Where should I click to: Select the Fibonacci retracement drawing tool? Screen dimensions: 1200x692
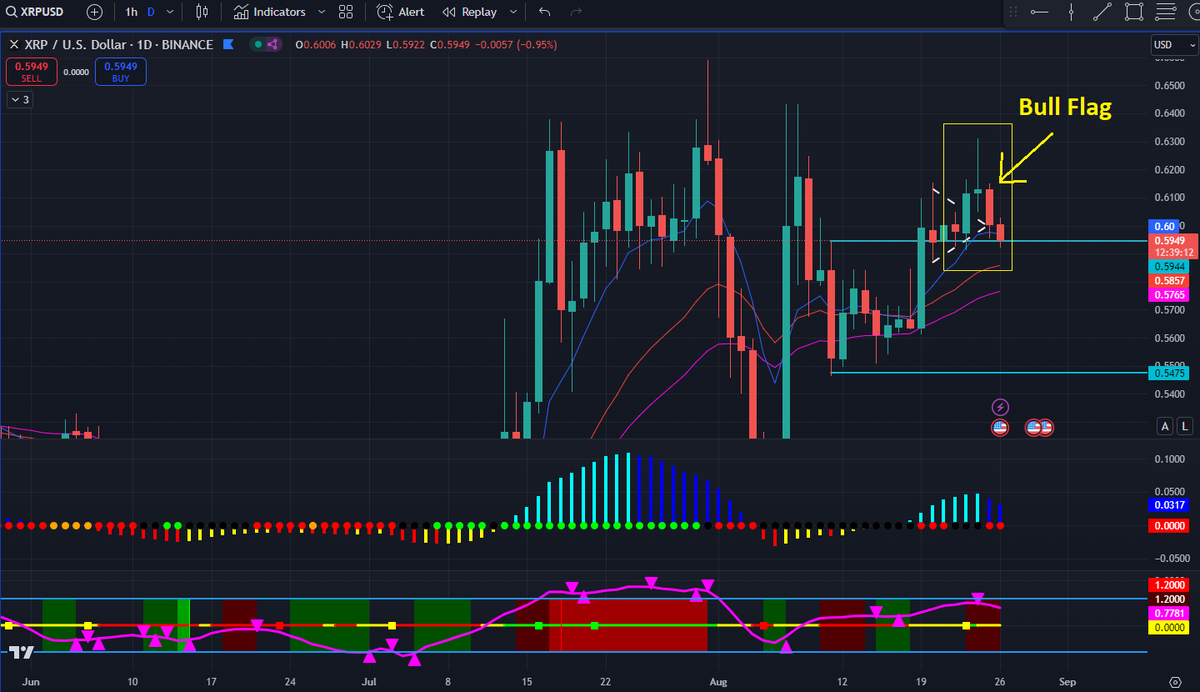click(x=1165, y=12)
